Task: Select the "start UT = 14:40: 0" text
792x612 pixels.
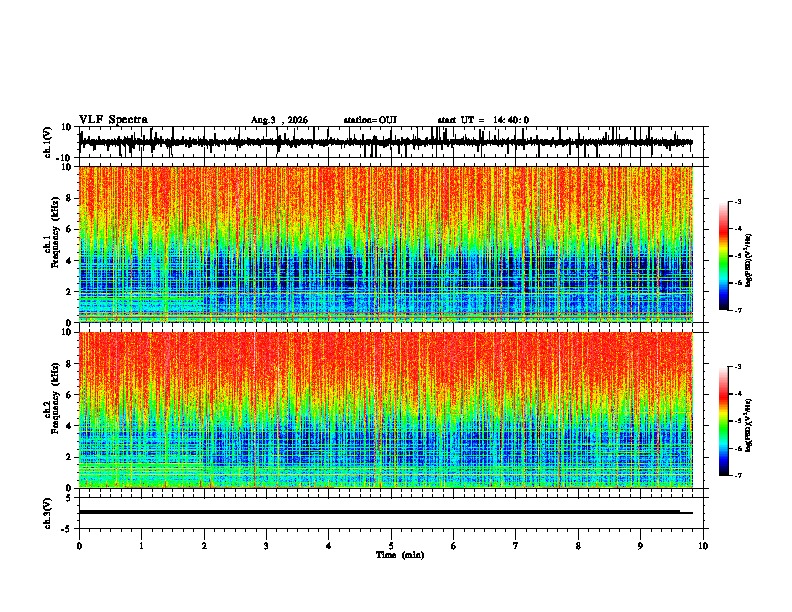Action: click(483, 120)
